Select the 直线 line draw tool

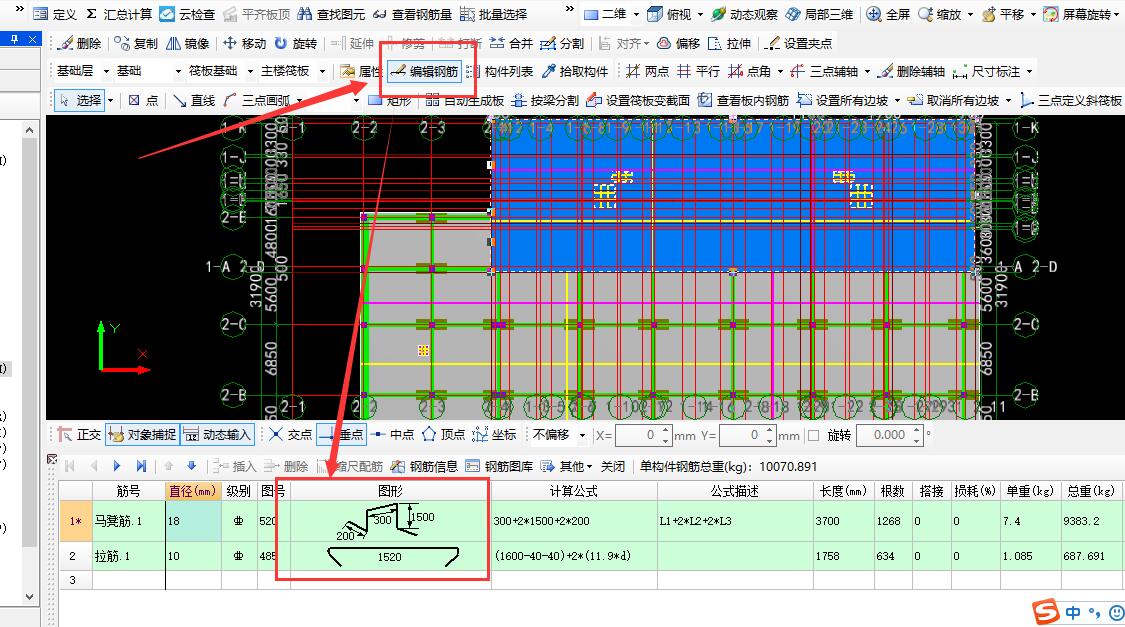tap(194, 100)
